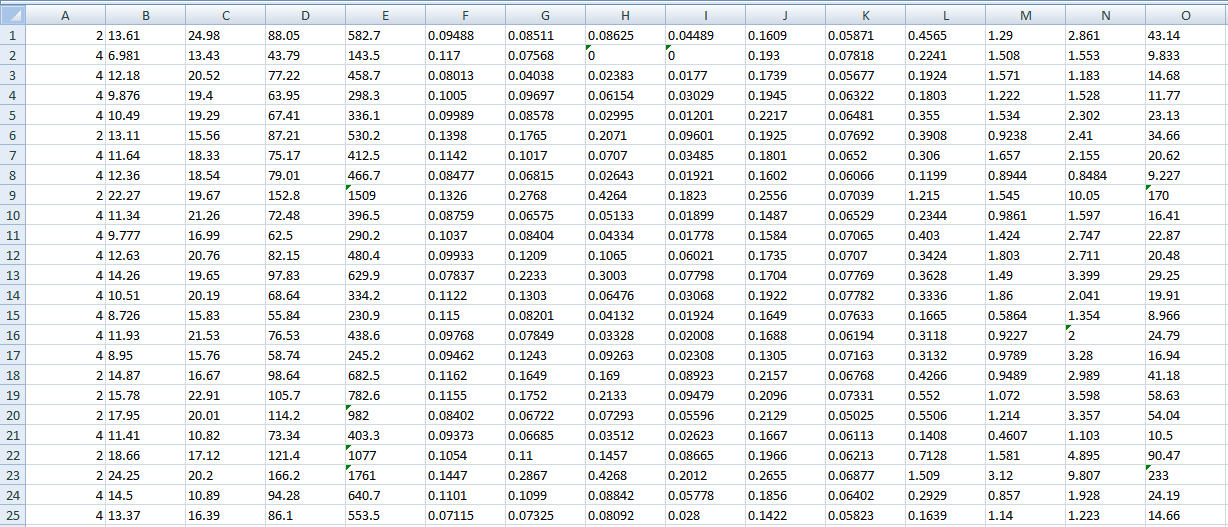1228x527 pixels.
Task: Select the column H header
Action: tap(625, 15)
